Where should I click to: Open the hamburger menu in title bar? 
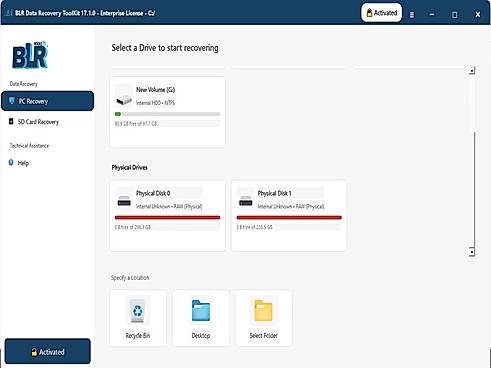(x=412, y=15)
